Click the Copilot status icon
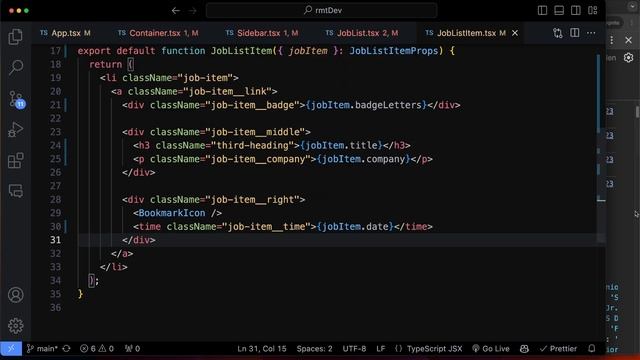This screenshot has width=640, height=360. (x=524, y=349)
